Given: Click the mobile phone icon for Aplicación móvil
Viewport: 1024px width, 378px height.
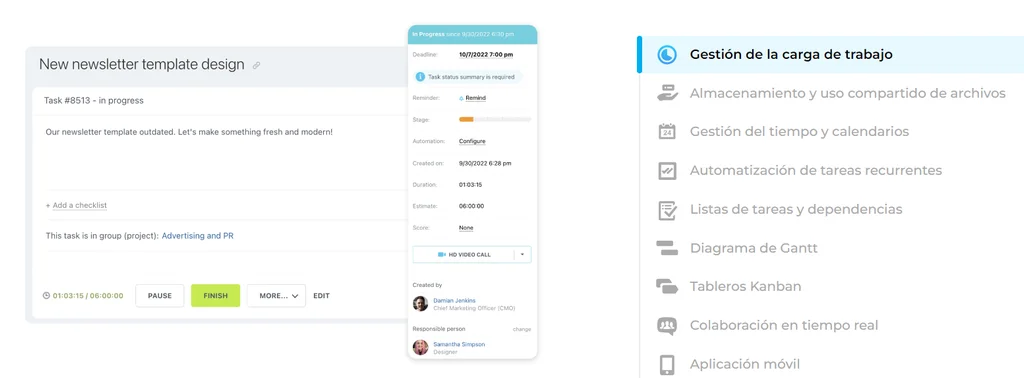Looking at the screenshot, I should pos(667,364).
